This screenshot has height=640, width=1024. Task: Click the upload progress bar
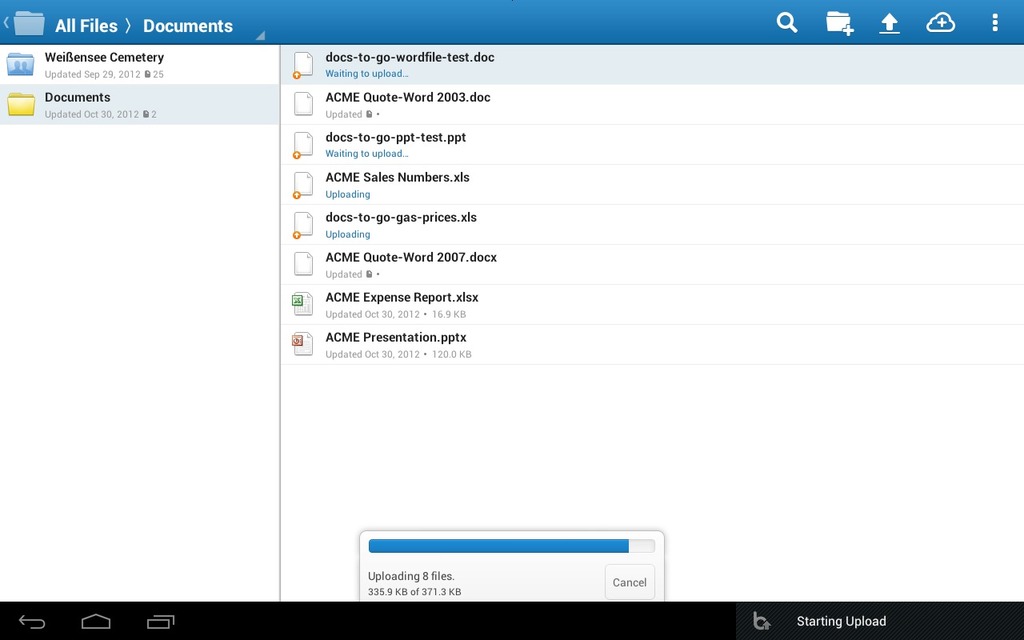(511, 546)
